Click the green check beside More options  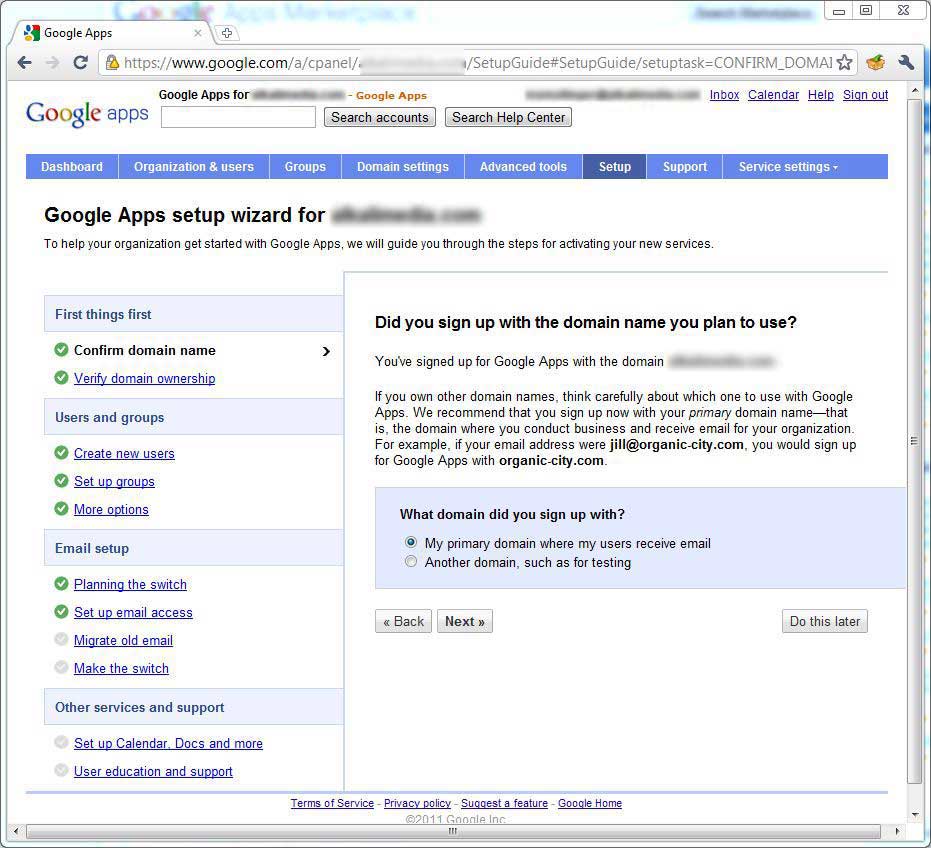pos(61,509)
